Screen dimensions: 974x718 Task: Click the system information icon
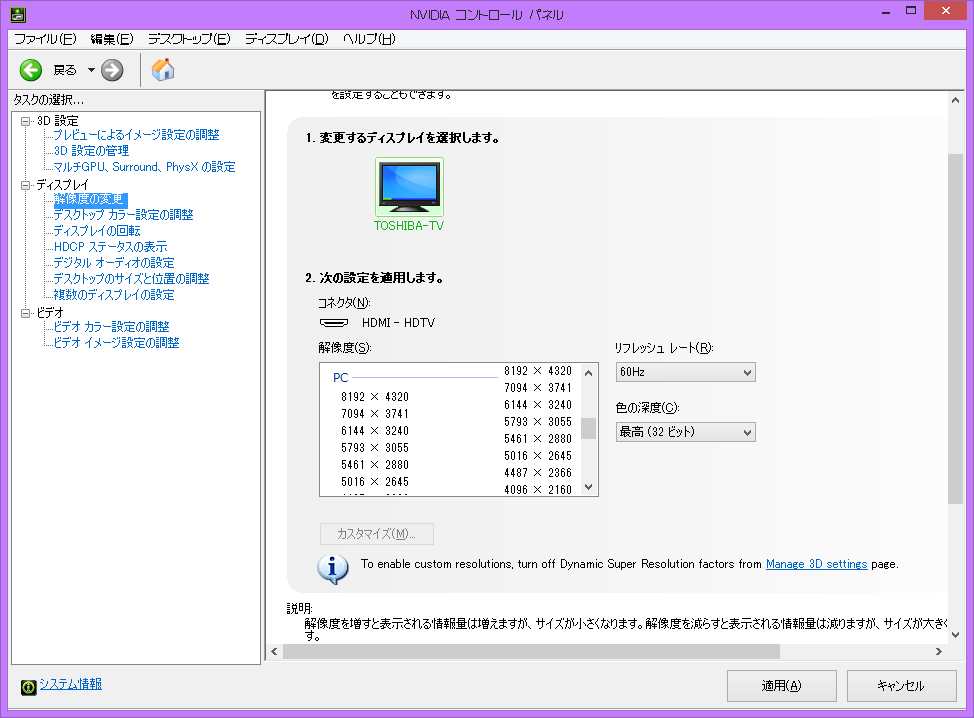(x=29, y=687)
